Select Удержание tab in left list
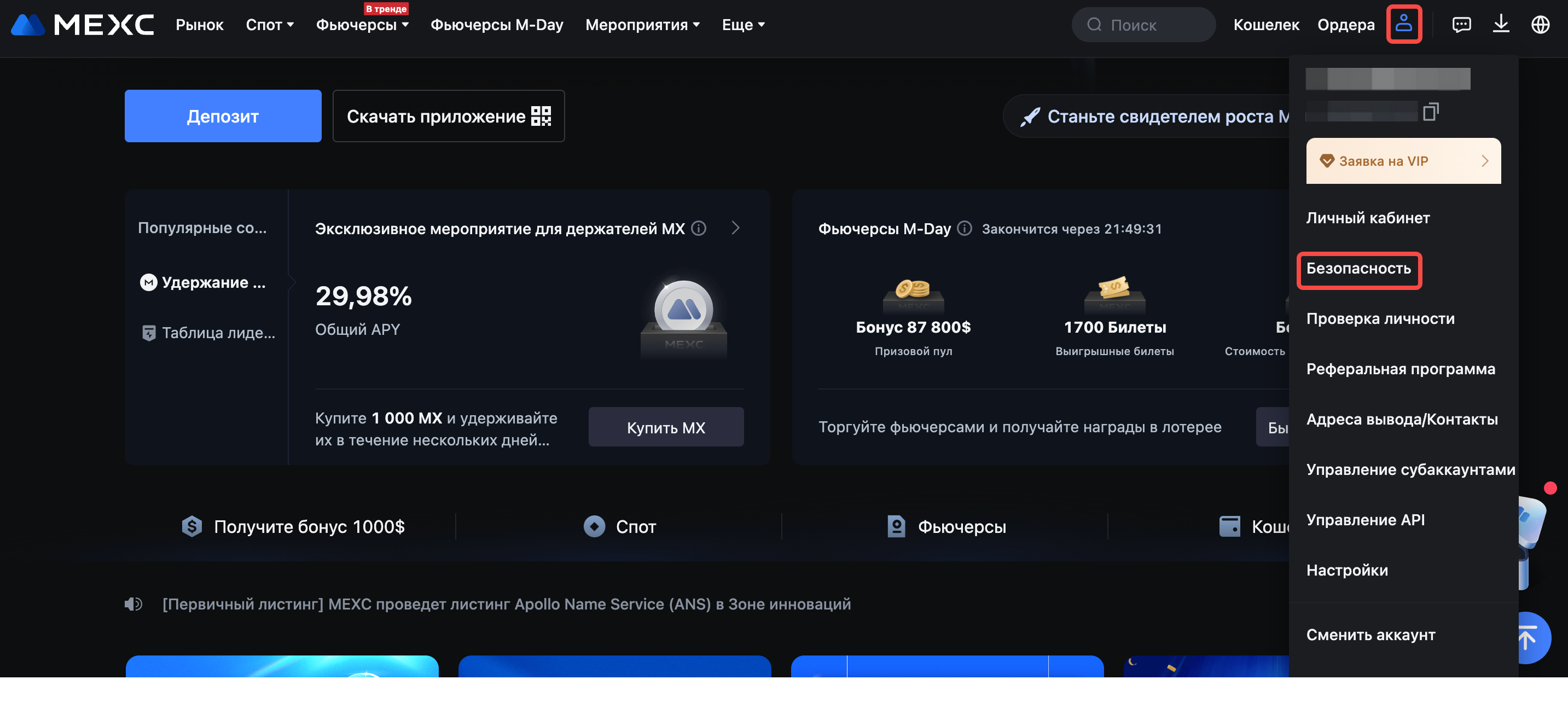Image resolution: width=1568 pixels, height=708 pixels. coord(204,282)
